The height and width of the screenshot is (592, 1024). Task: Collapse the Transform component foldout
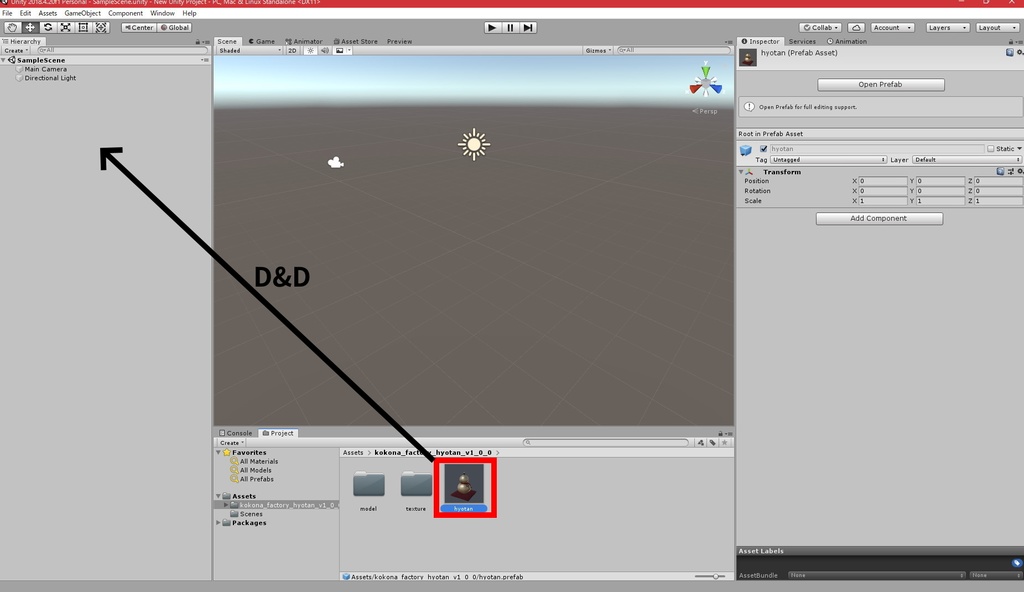tap(741, 172)
